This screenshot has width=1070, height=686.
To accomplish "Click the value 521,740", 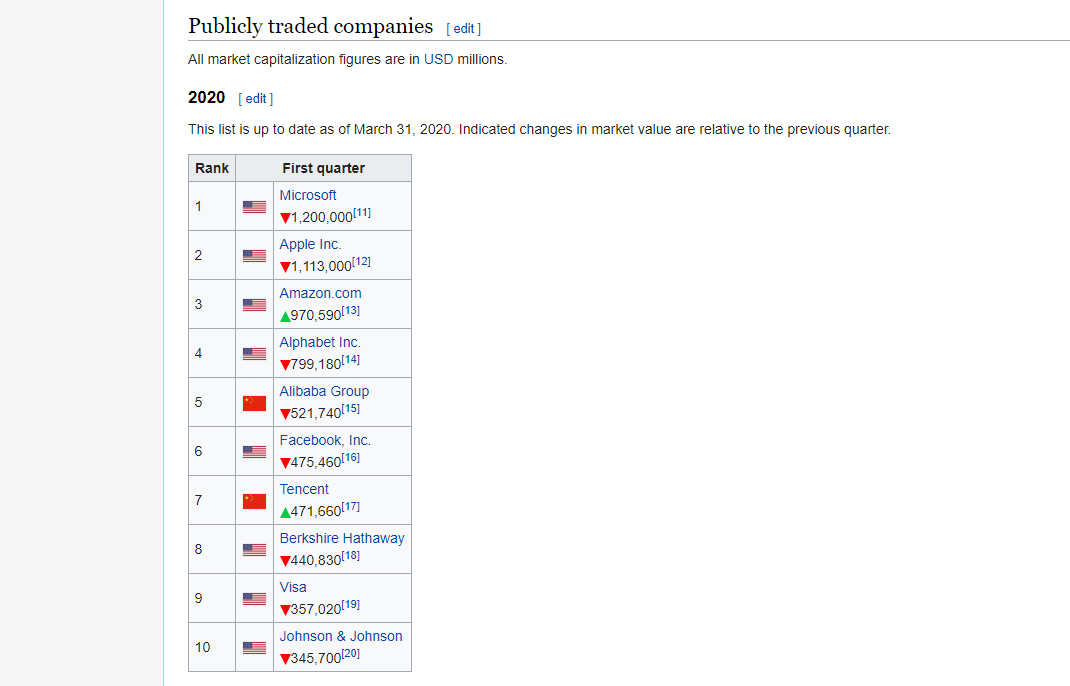I will coord(316,414).
